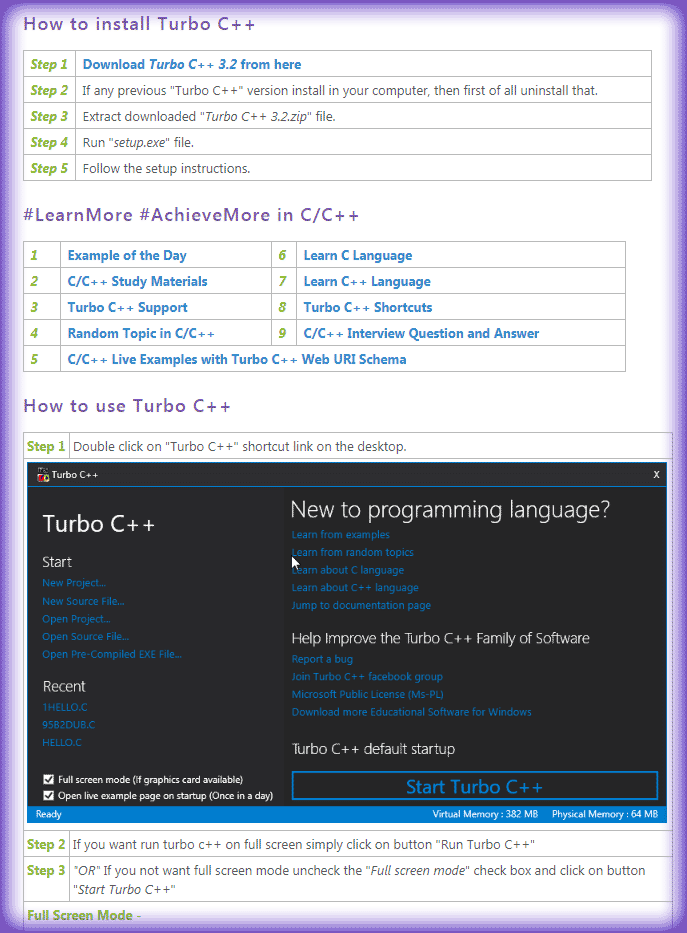Click Learn about C language link
Screen dimensions: 687x933
pyautogui.click(x=347, y=570)
